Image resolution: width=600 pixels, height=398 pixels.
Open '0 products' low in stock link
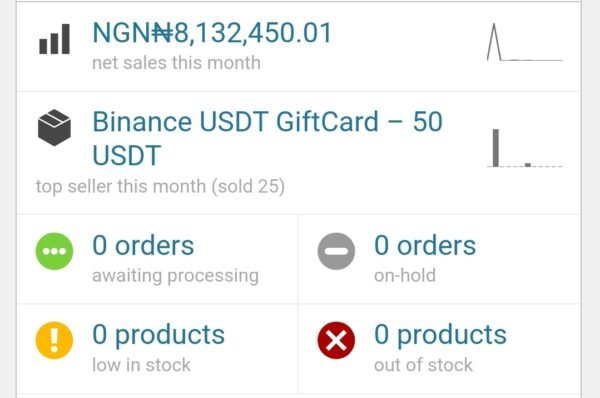pyautogui.click(x=158, y=335)
